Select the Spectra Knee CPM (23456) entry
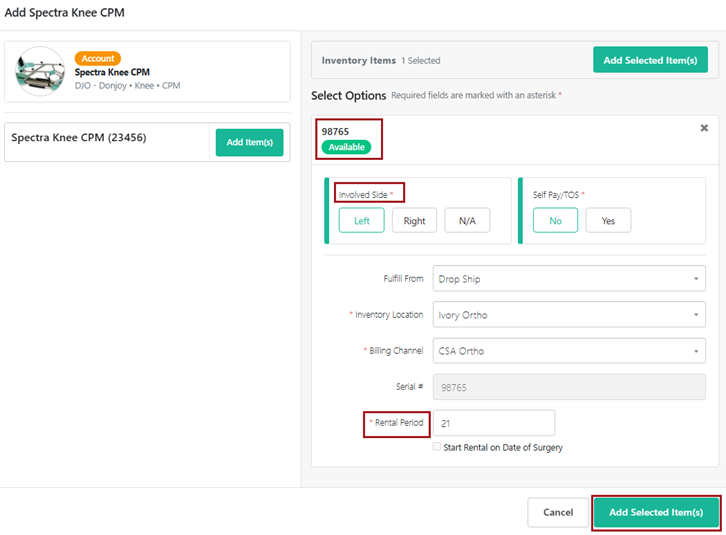 click(79, 138)
